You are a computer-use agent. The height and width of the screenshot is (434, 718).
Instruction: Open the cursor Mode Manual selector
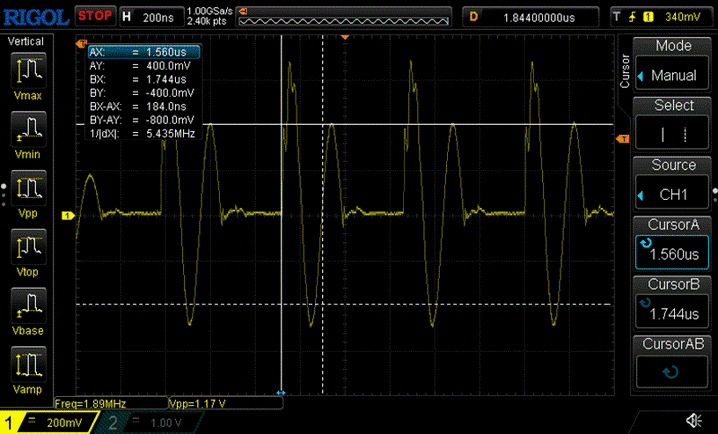pyautogui.click(x=672, y=75)
